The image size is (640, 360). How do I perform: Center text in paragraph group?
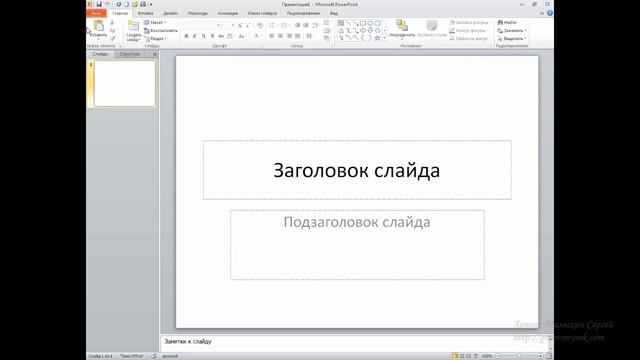click(x=280, y=36)
